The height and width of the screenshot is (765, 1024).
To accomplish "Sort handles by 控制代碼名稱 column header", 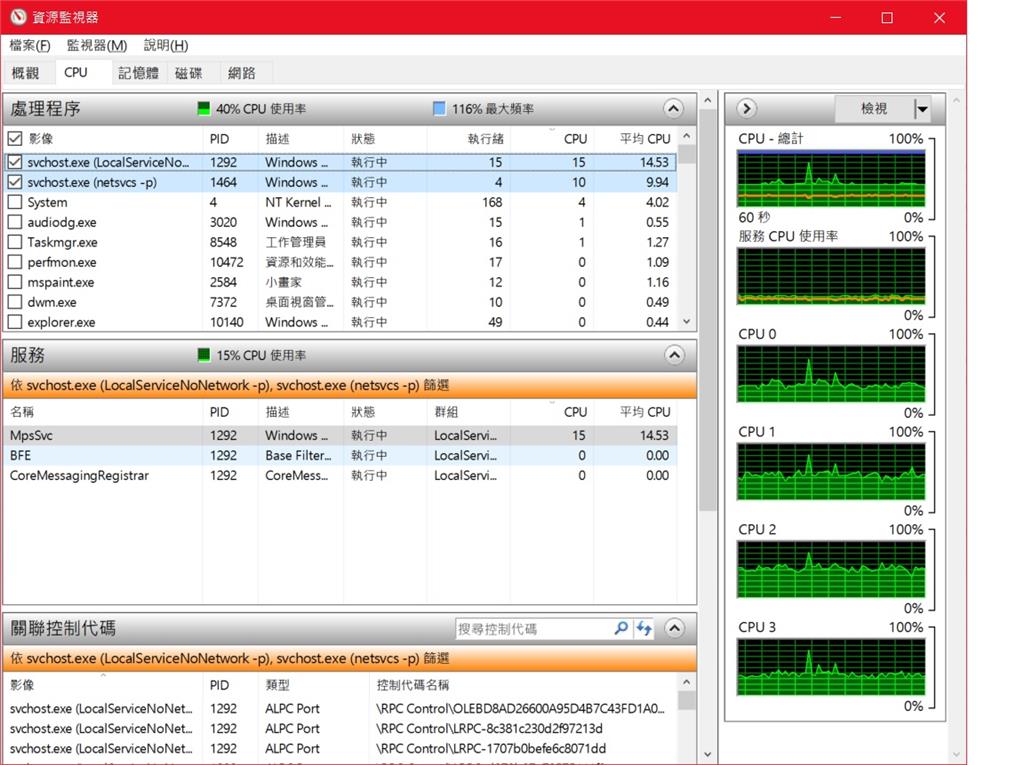I will point(522,685).
